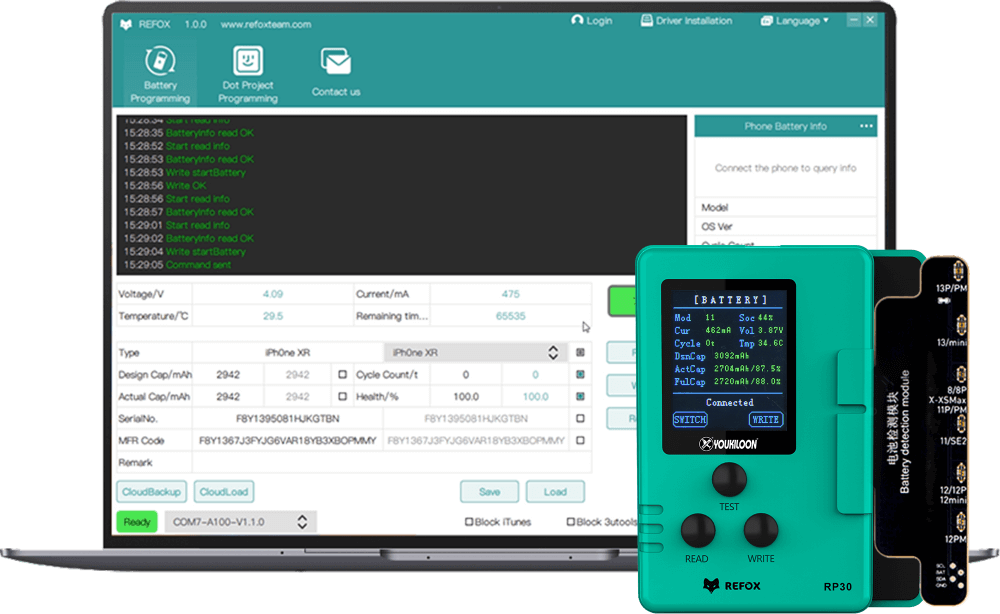Image resolution: width=1000 pixels, height=614 pixels.
Task: Open Dot Project Programming
Action: point(248,75)
